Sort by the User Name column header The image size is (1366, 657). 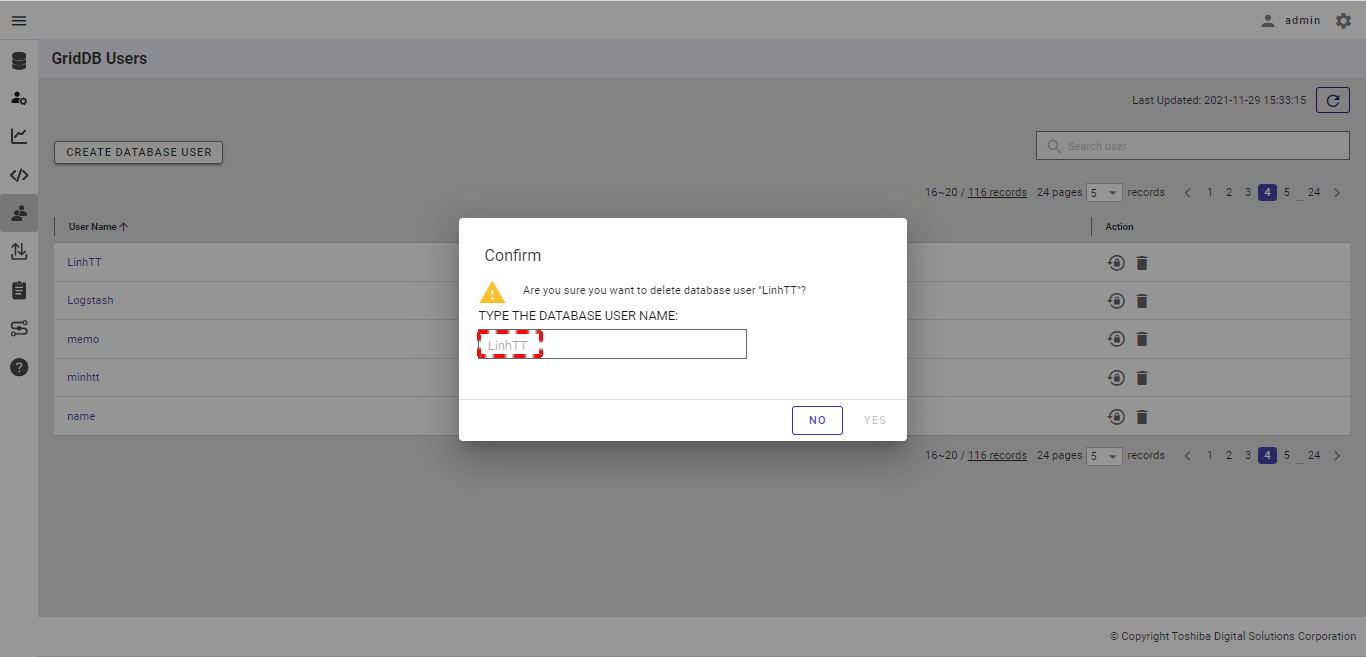[x=98, y=227]
